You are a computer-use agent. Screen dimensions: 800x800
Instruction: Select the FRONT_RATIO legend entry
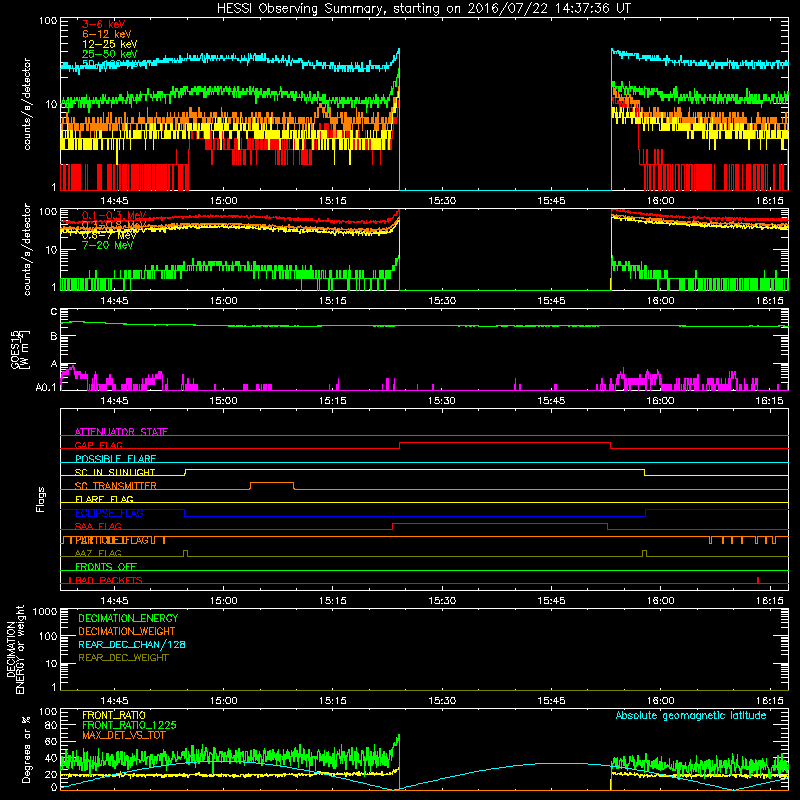click(113, 715)
